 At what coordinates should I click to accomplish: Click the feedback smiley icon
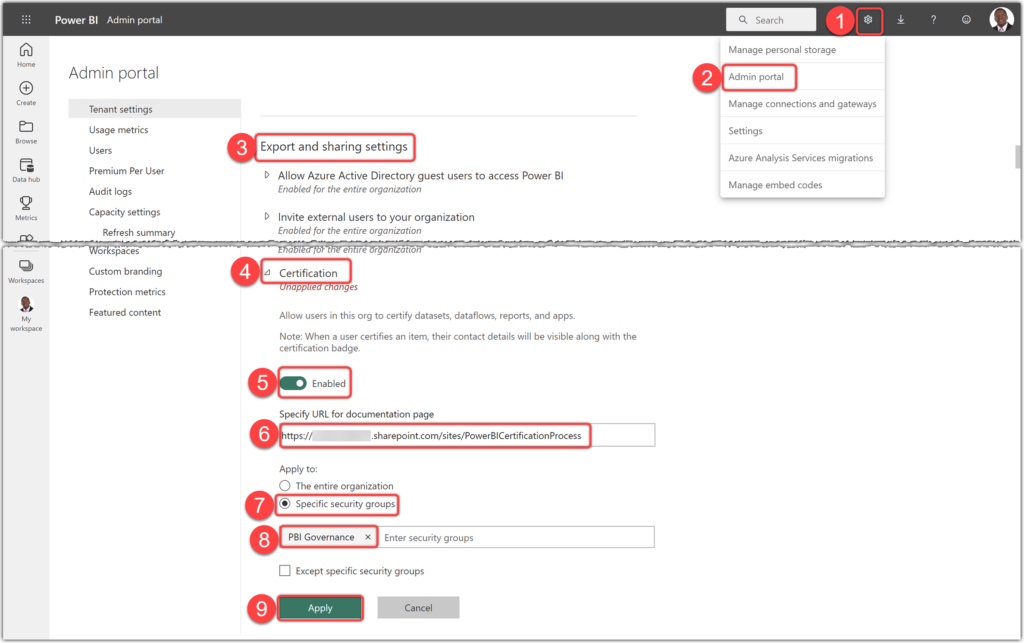coord(966,20)
